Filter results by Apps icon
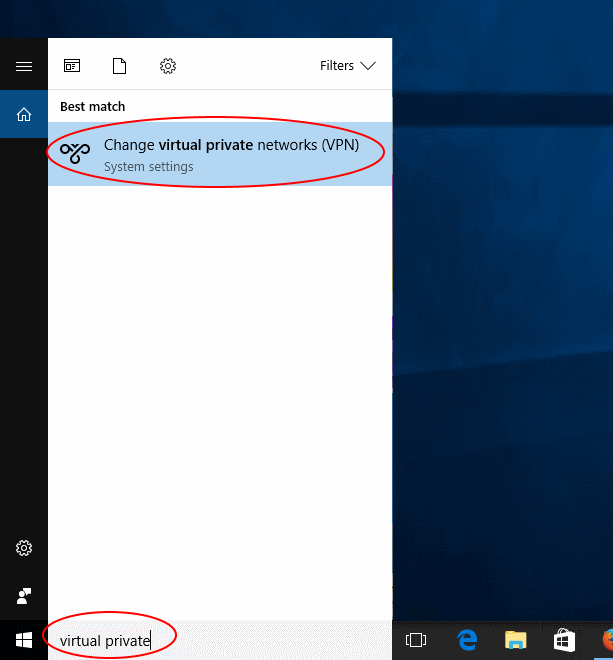Image resolution: width=613 pixels, height=660 pixels. [72, 66]
